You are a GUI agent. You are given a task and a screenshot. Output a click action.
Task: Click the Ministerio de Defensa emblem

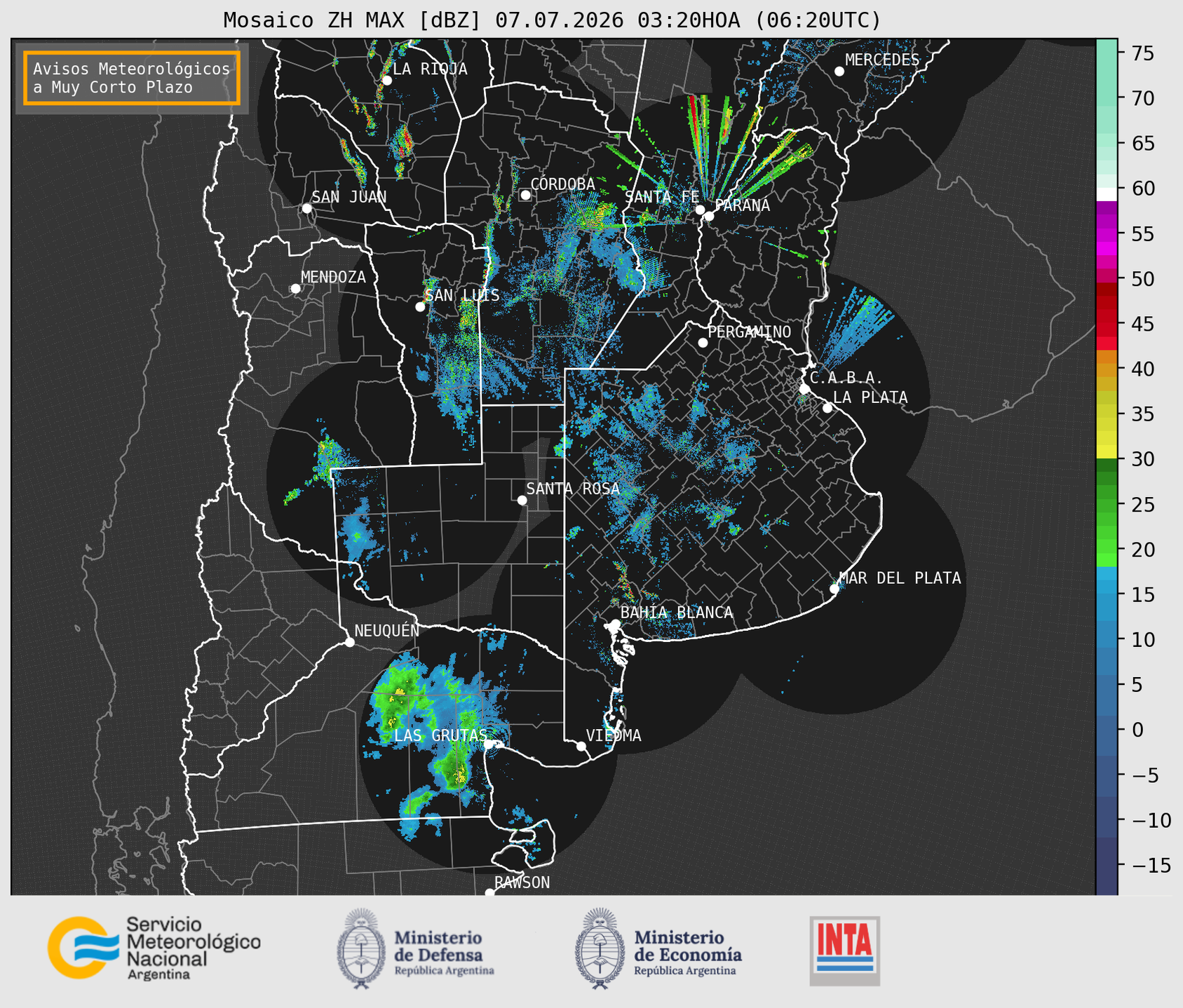[360, 948]
